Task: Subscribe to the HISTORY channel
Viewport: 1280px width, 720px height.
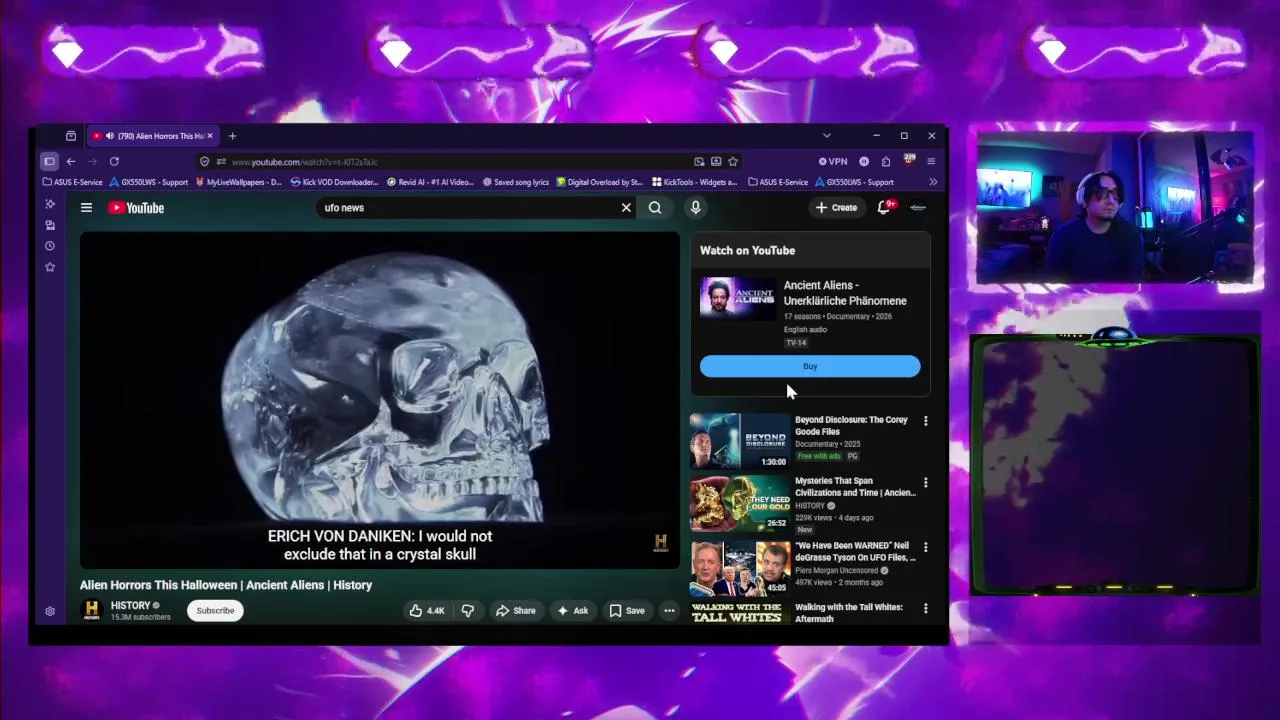Action: 215,610
